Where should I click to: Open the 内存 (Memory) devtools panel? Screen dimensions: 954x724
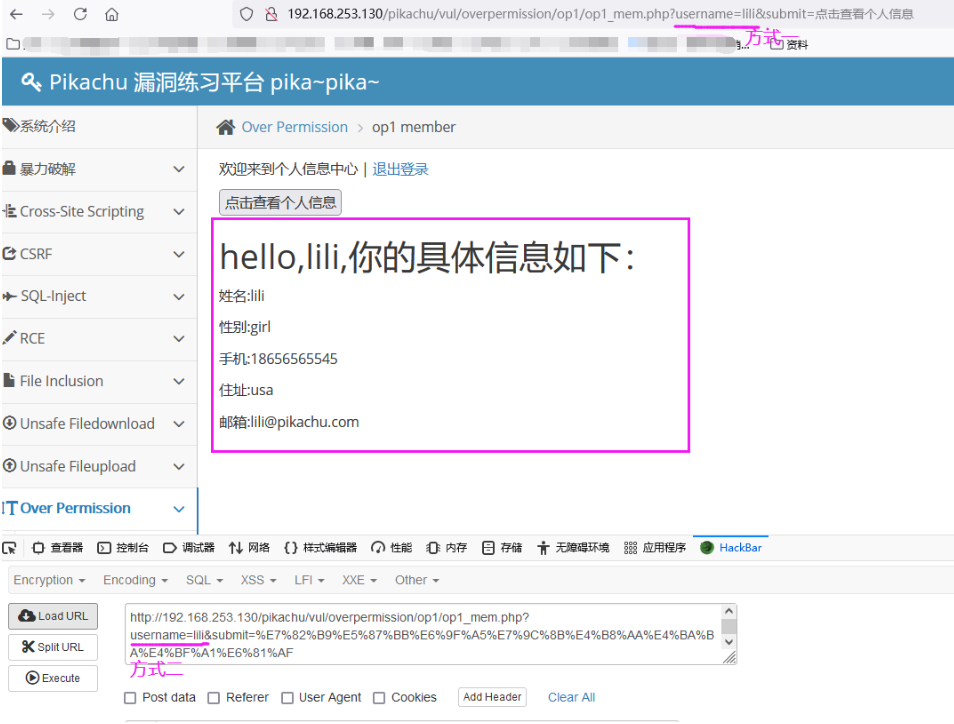(x=447, y=547)
